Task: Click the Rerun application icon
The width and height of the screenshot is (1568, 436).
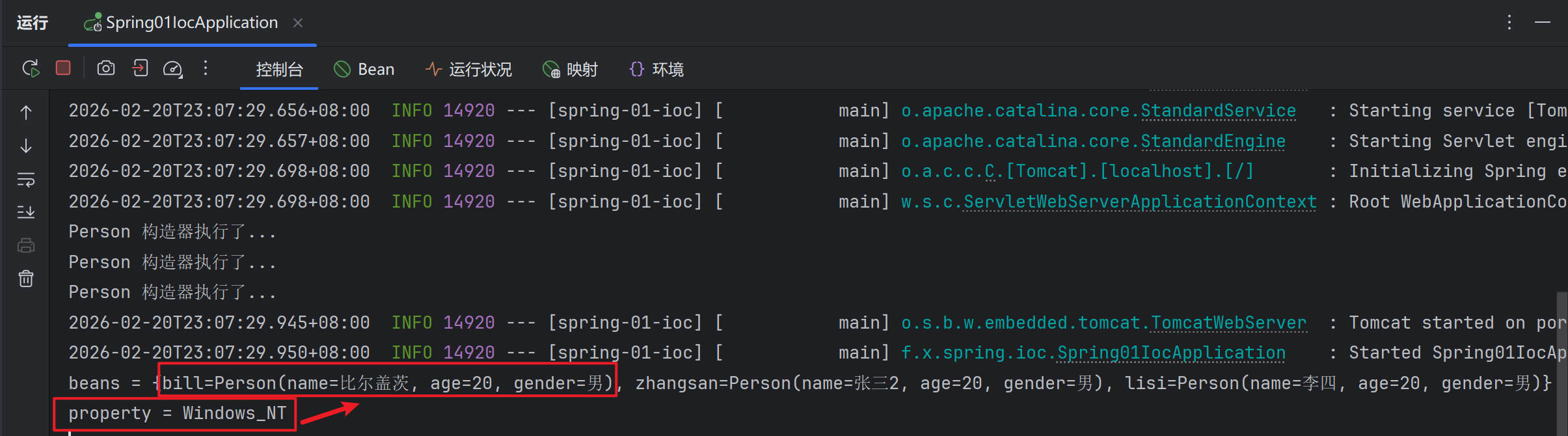Action: 31,68
